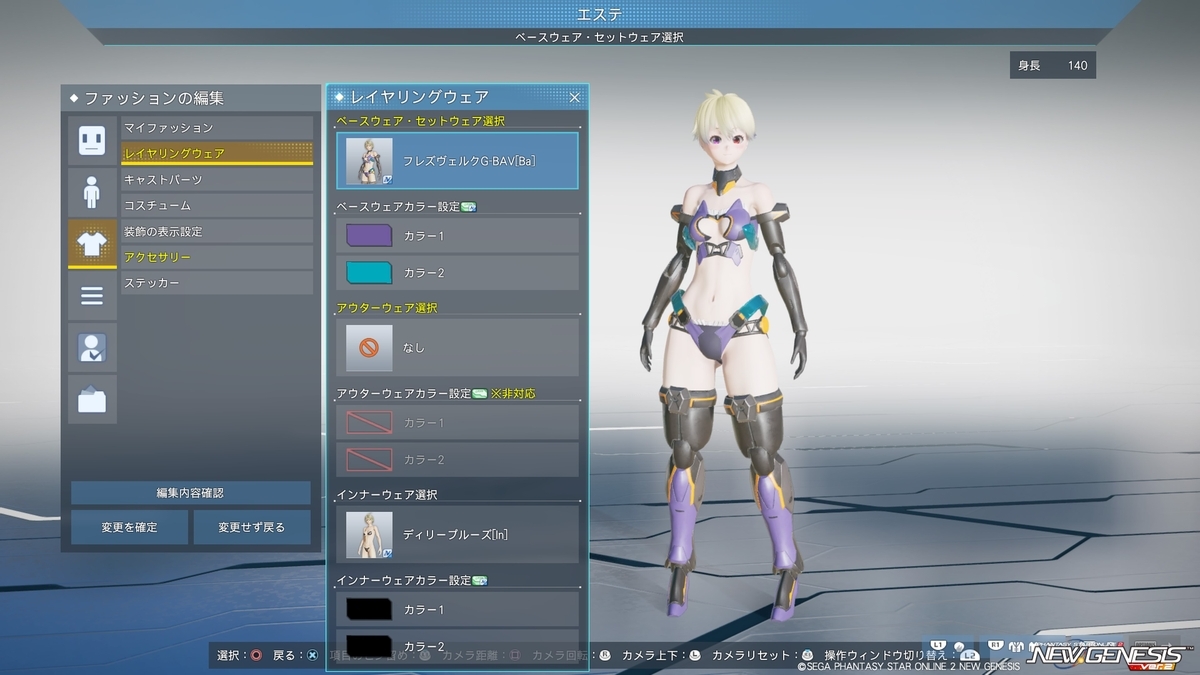Click 変更せず戻る button
The width and height of the screenshot is (1200, 675).
[x=252, y=527]
